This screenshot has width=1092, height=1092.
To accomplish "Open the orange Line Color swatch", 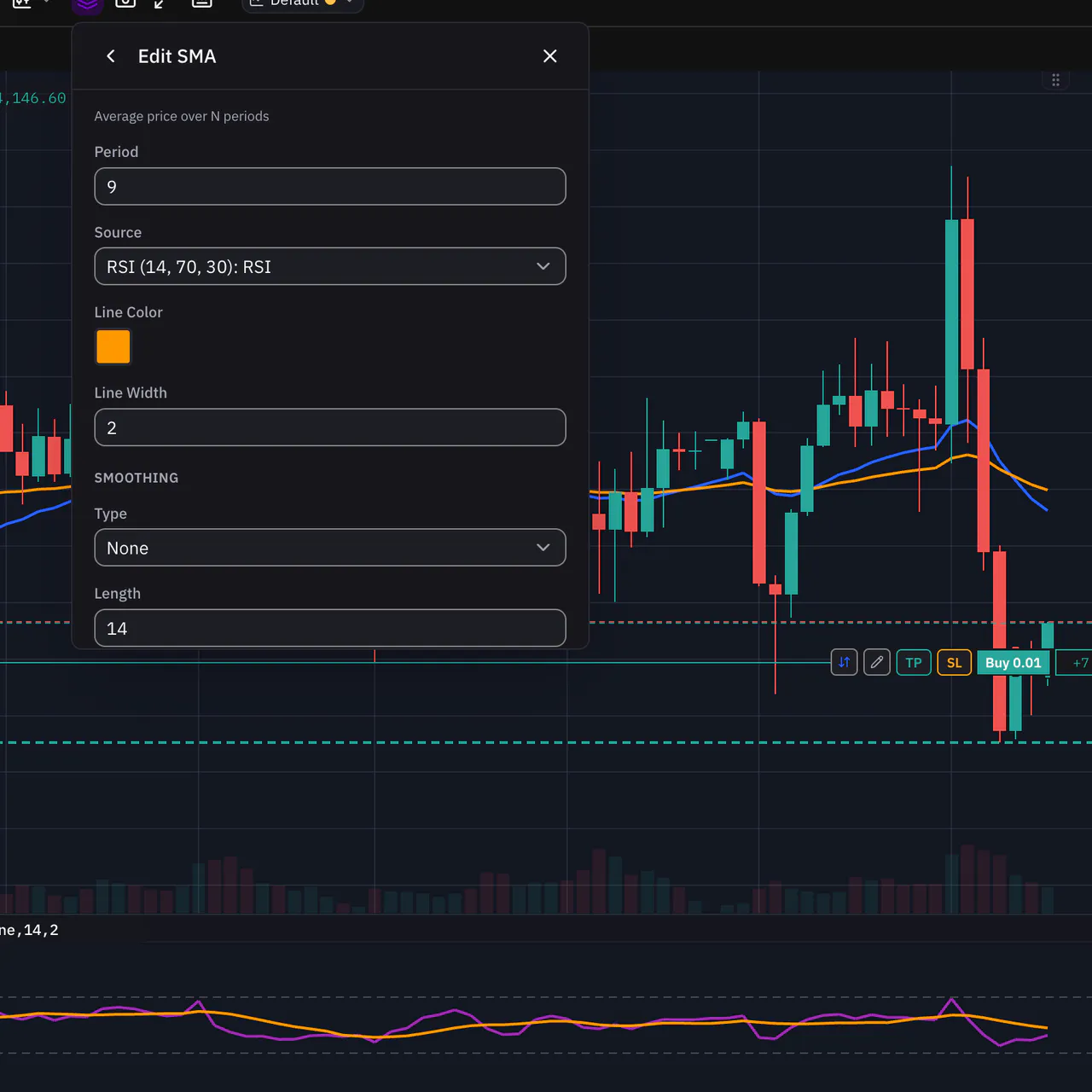I will click(x=113, y=347).
